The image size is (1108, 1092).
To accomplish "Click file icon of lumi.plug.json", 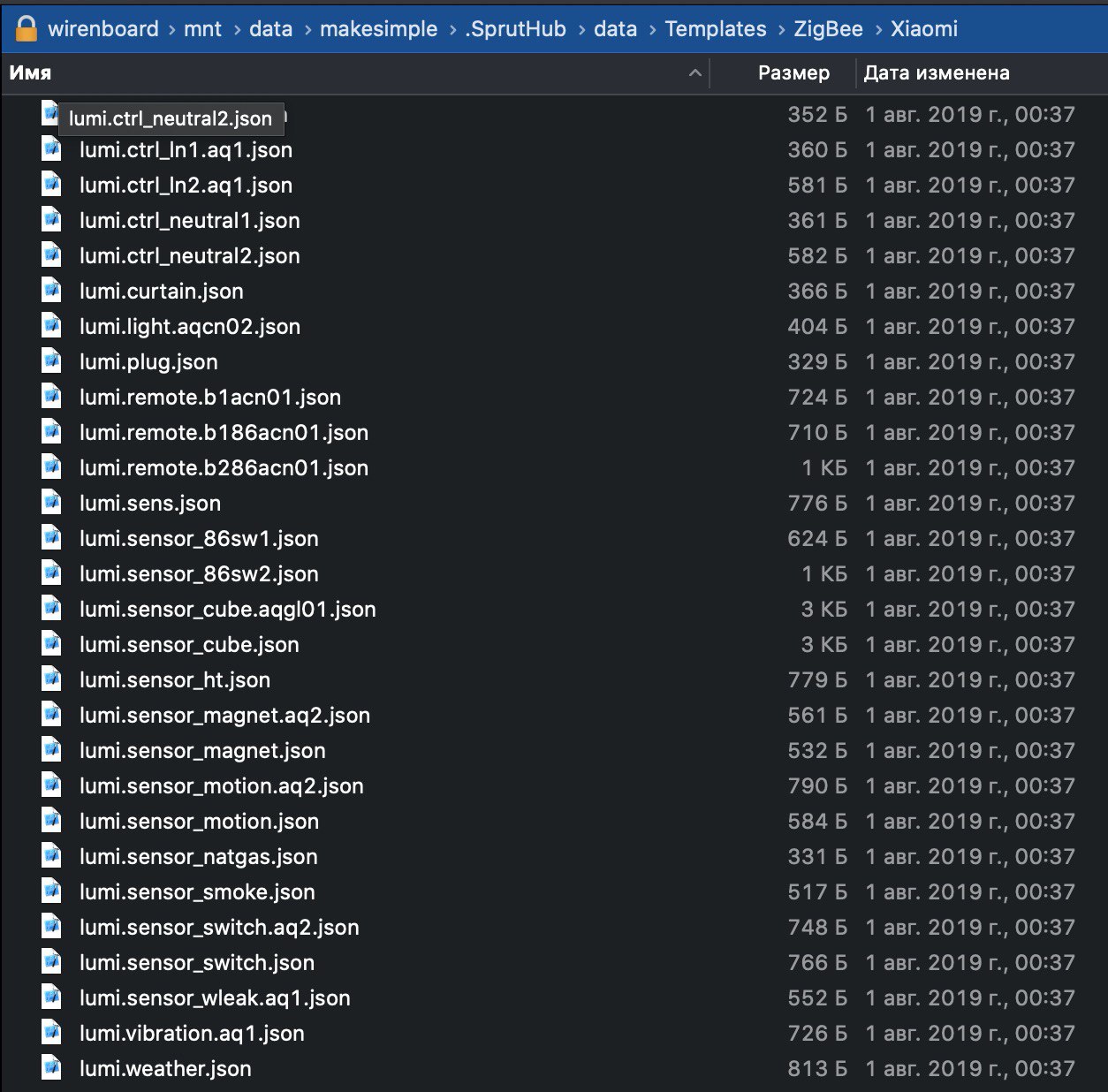I will point(52,361).
